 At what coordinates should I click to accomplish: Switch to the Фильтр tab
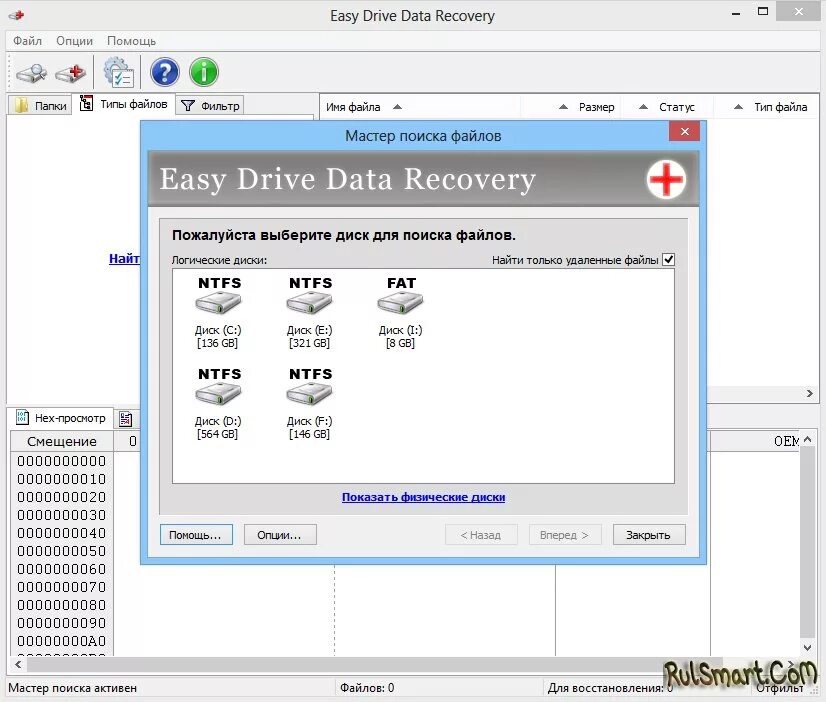pyautogui.click(x=210, y=105)
